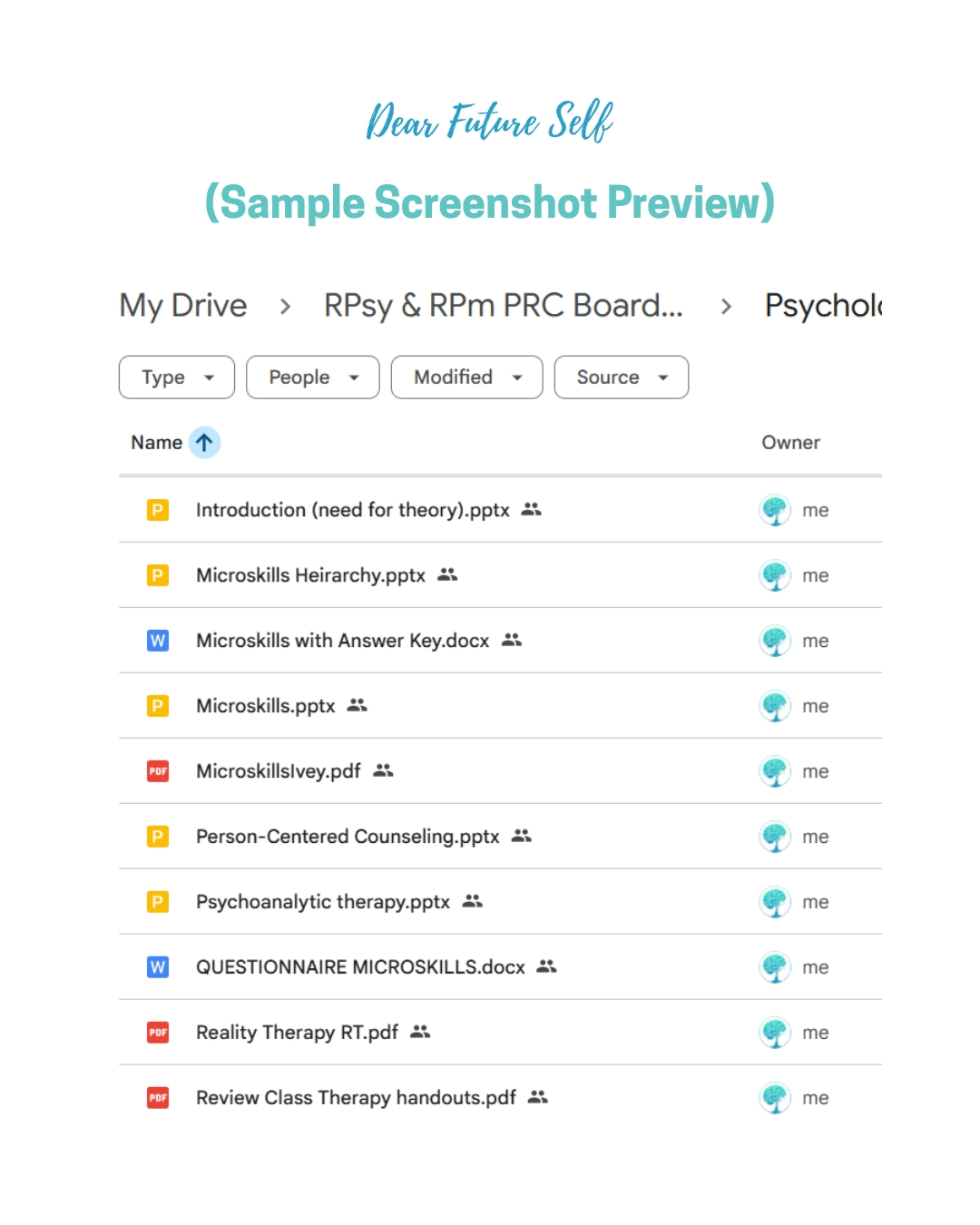The height and width of the screenshot is (1225, 980).
Task: Click the shared-people icon next to Microskills.pptx
Action: (358, 705)
